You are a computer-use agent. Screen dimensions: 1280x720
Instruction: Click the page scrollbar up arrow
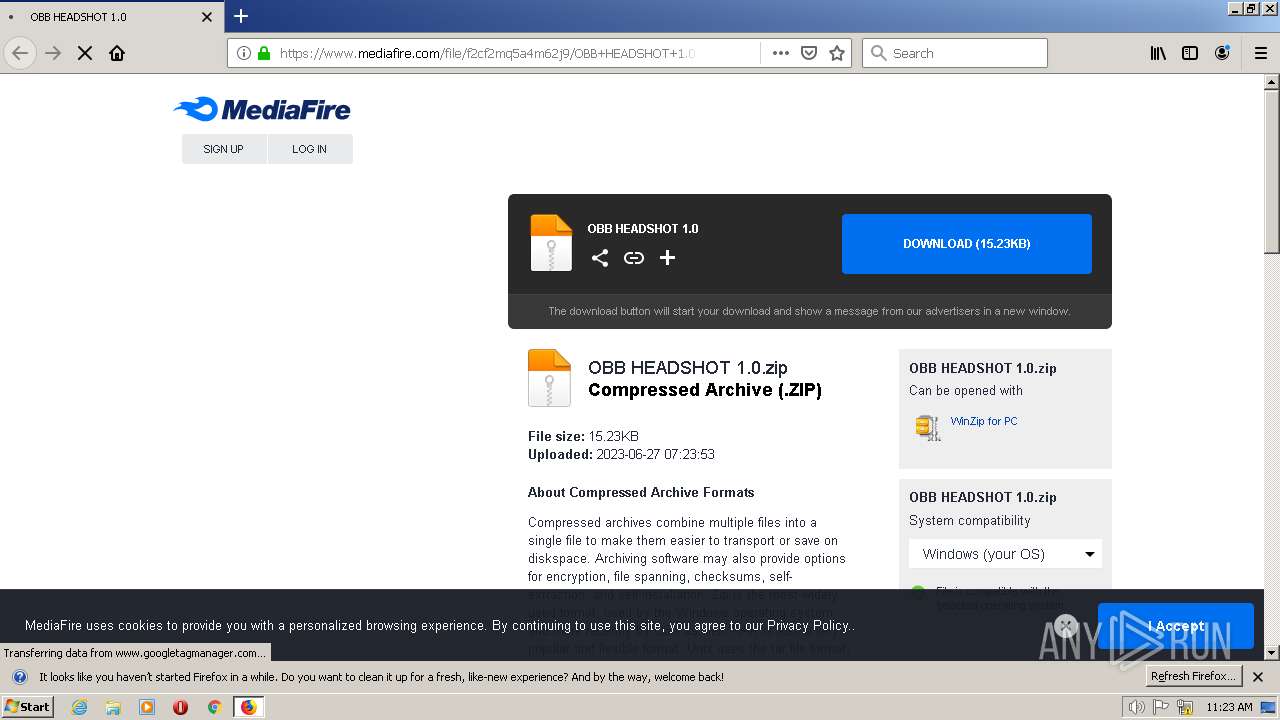point(1271,82)
